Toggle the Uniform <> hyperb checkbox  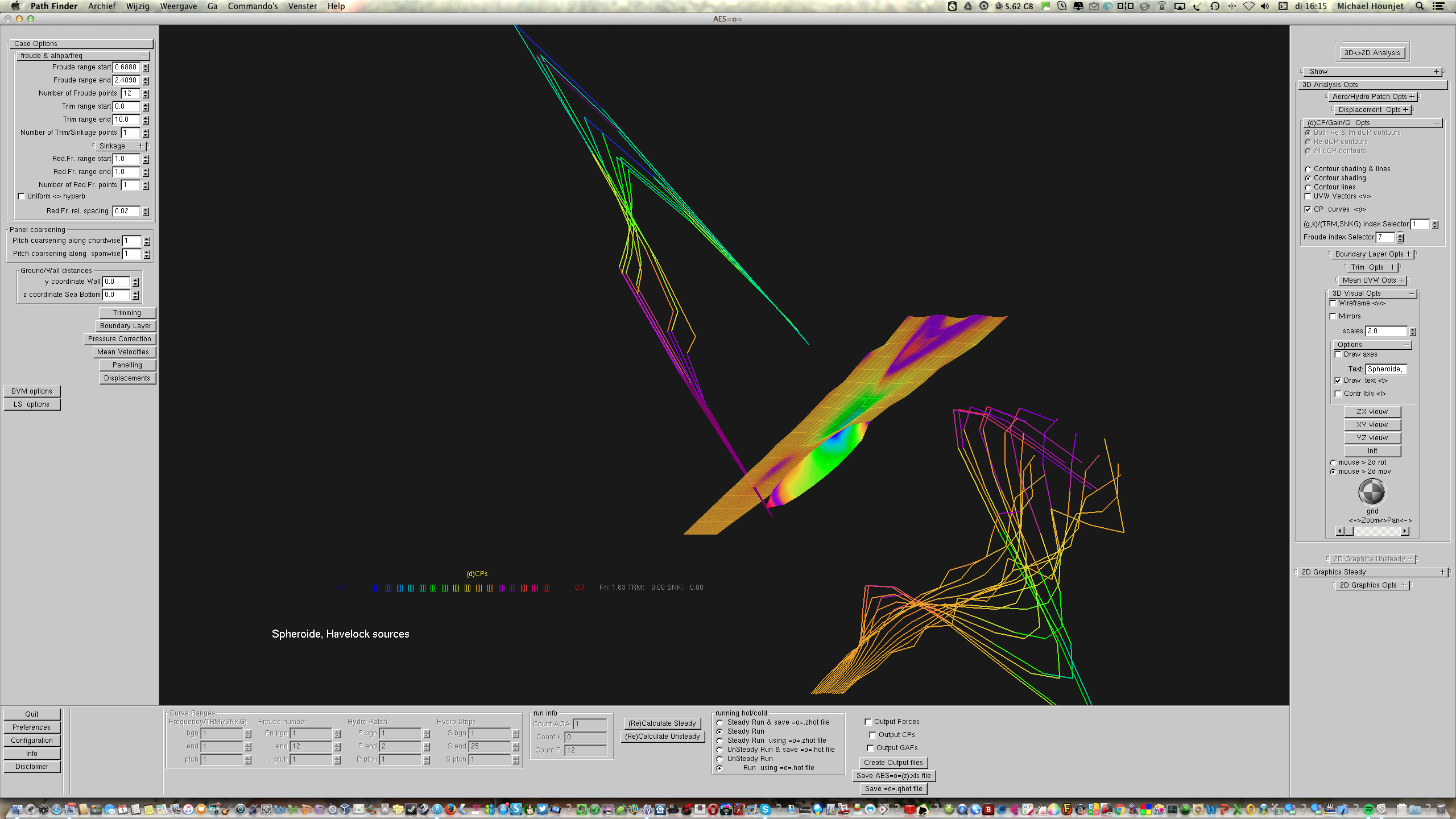(22, 196)
